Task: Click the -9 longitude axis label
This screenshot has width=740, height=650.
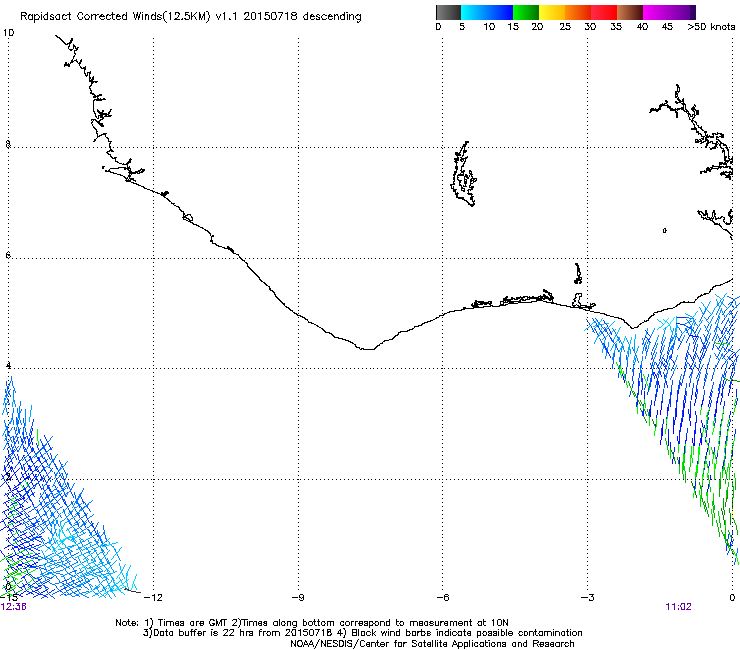Action: (298, 597)
